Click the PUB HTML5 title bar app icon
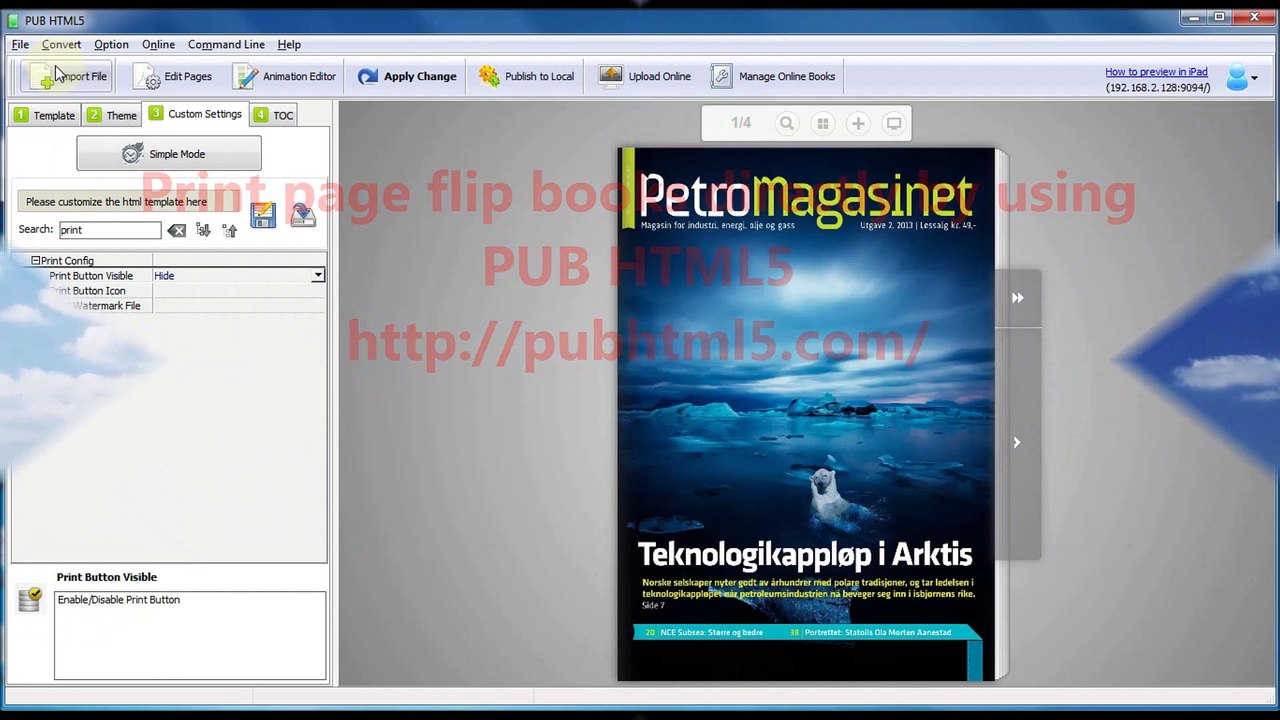 [x=13, y=20]
